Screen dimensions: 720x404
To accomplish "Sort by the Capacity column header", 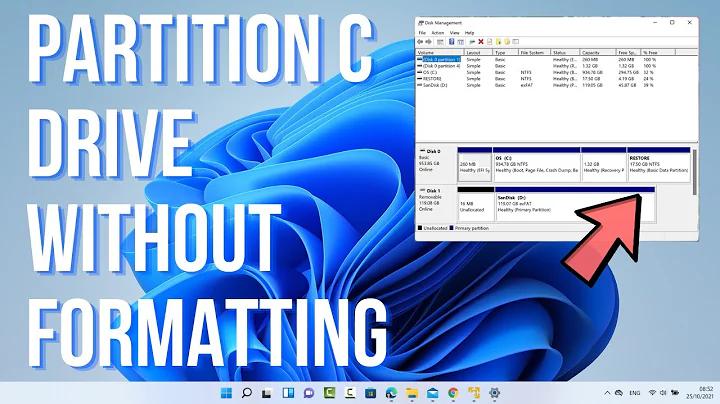I will (x=597, y=53).
